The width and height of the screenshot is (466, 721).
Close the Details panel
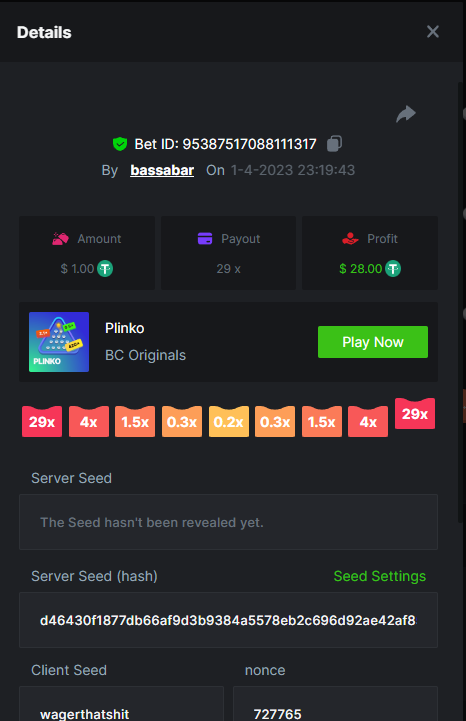coord(432,32)
